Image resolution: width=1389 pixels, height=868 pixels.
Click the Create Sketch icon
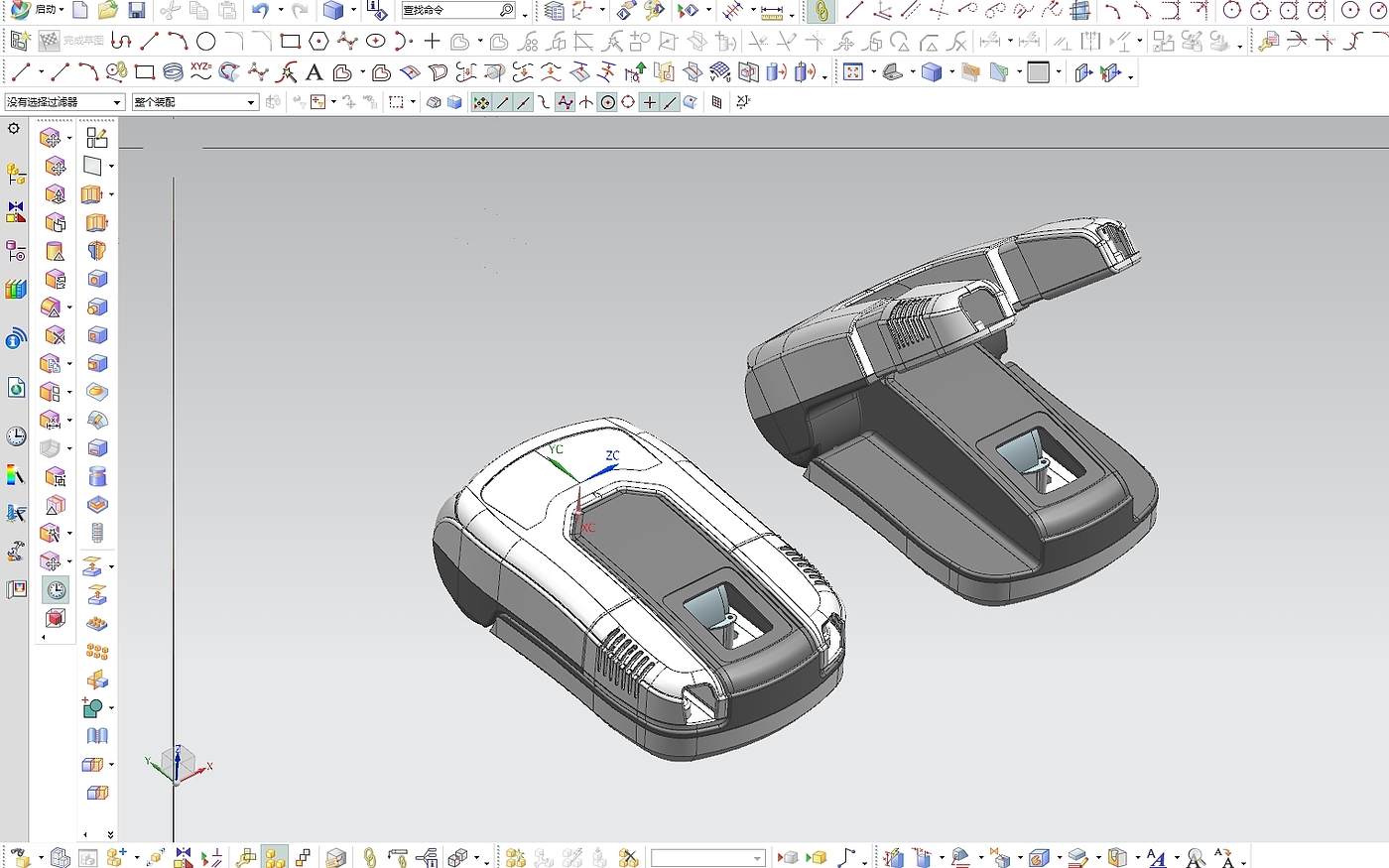[20, 42]
